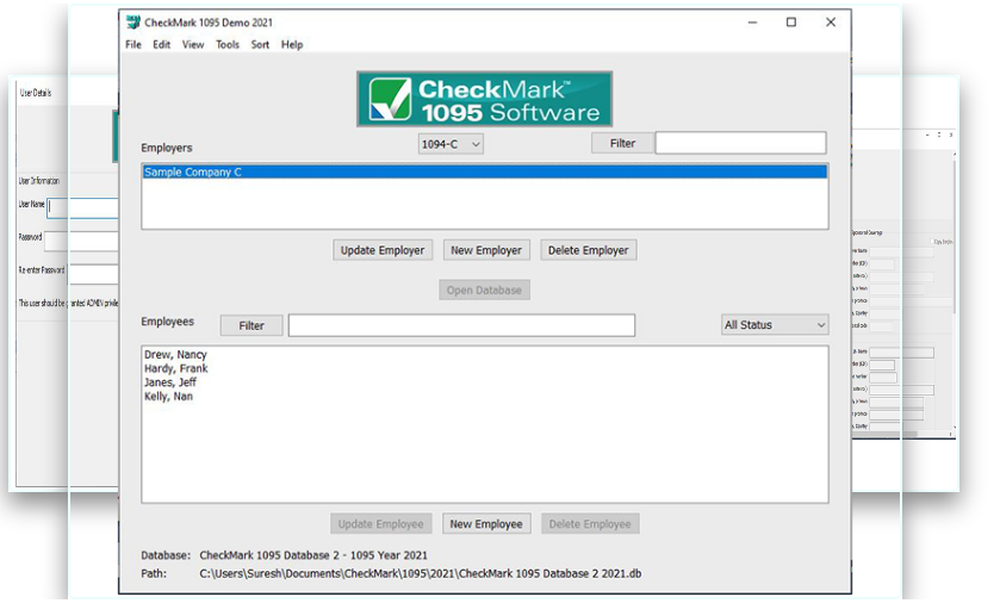Click the Delete Employer button
1000x604 pixels.
point(588,250)
